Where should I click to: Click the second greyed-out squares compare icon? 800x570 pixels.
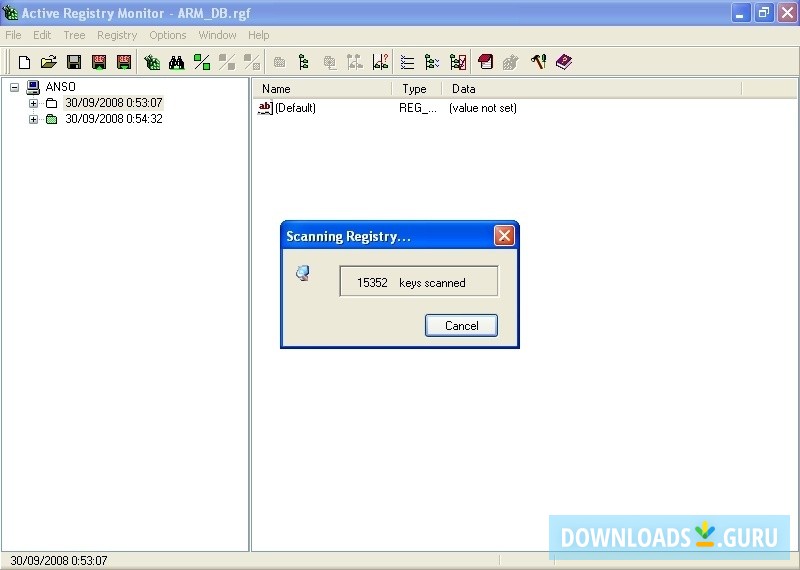point(252,62)
